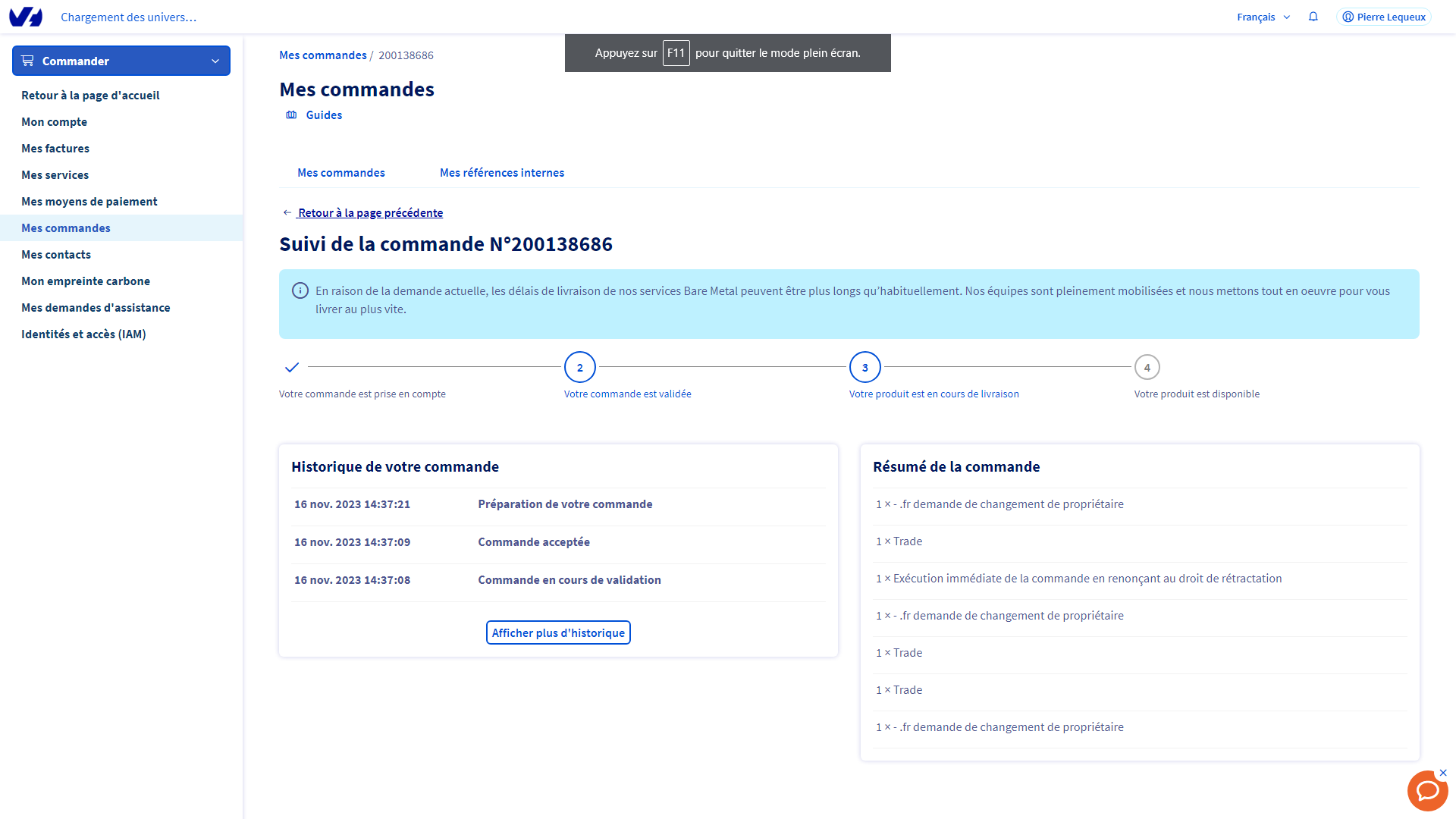Image resolution: width=1456 pixels, height=819 pixels.
Task: Click step 3 circle in order progress
Action: (x=864, y=367)
